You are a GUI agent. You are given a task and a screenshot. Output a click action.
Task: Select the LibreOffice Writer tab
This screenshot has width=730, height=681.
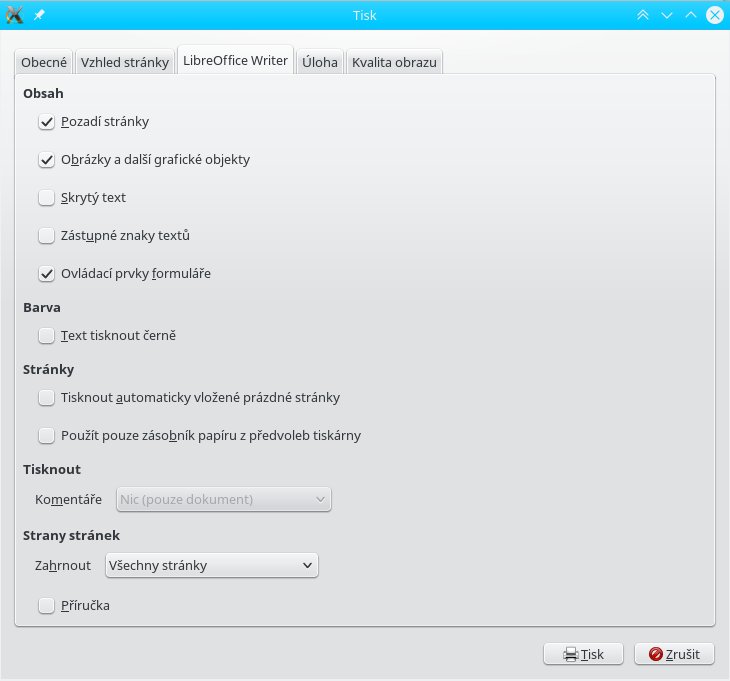click(235, 60)
